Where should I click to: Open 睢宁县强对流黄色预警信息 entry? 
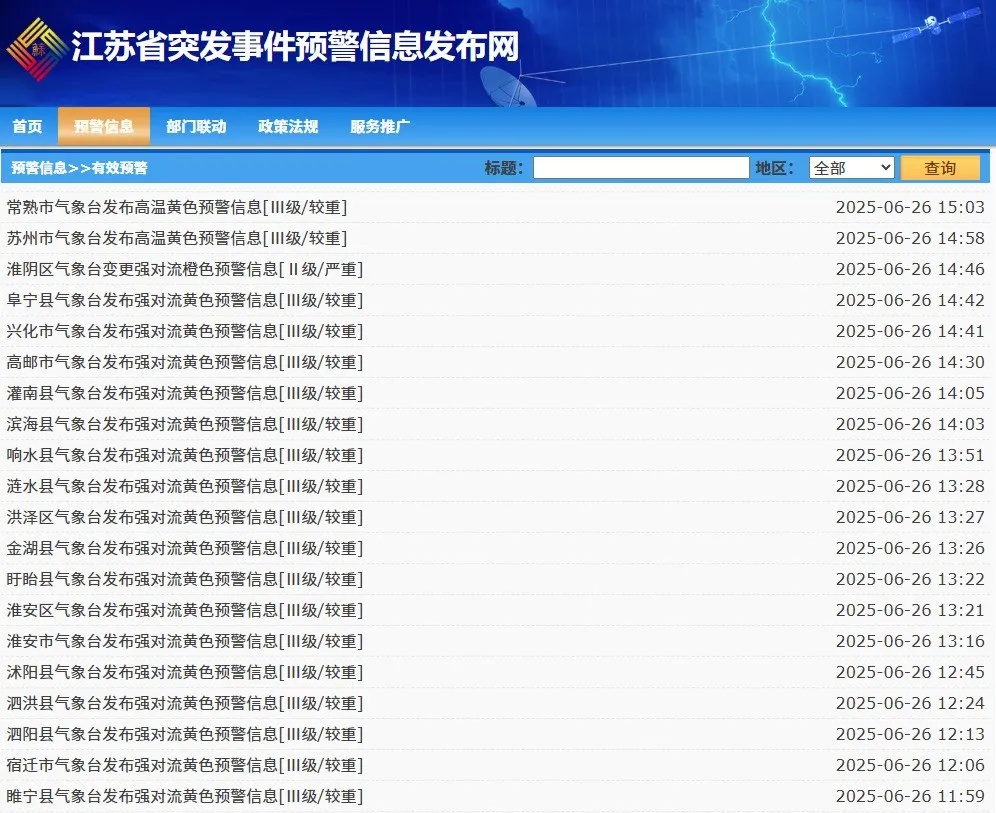pos(181,797)
